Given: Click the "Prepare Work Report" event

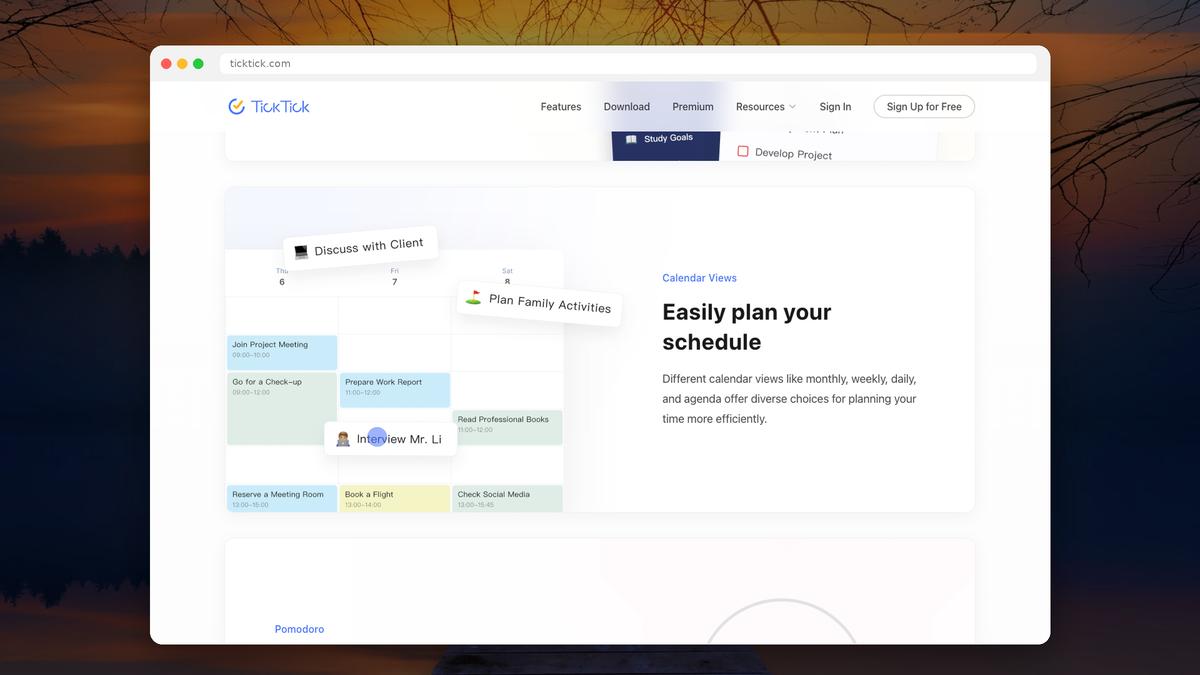Looking at the screenshot, I should [x=394, y=390].
